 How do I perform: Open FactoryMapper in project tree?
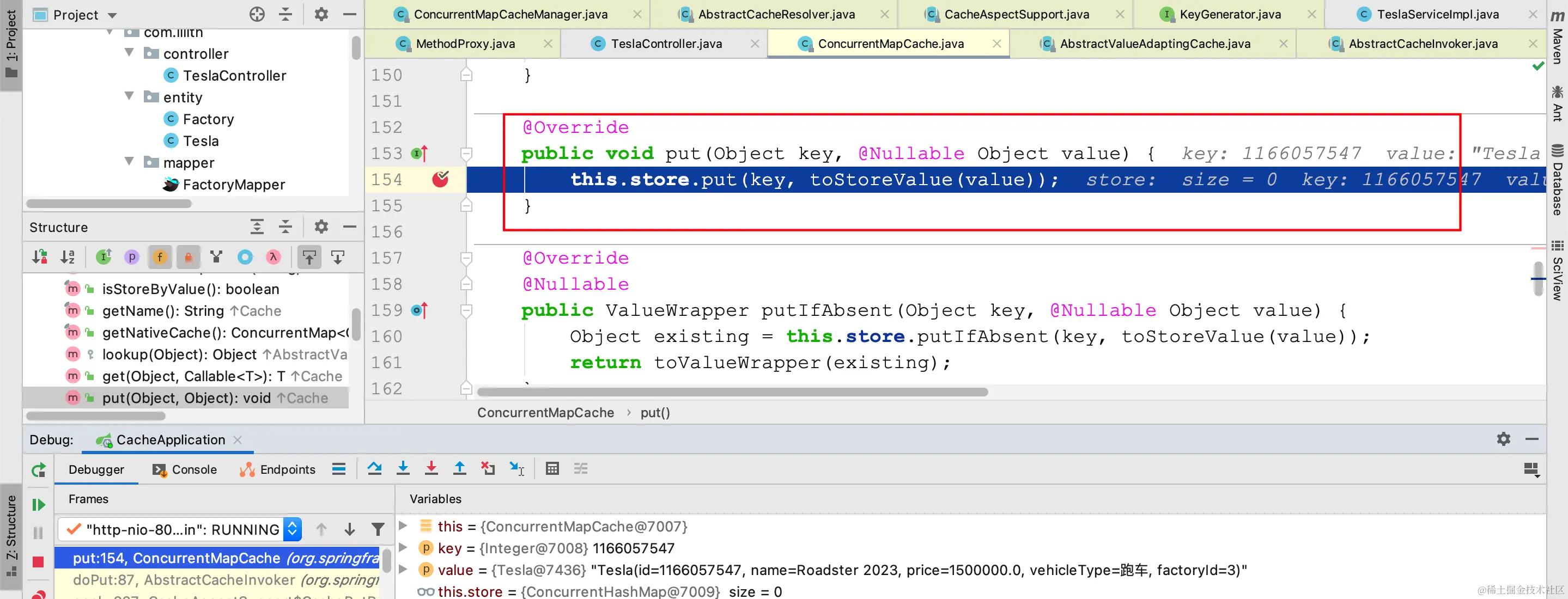tap(233, 184)
